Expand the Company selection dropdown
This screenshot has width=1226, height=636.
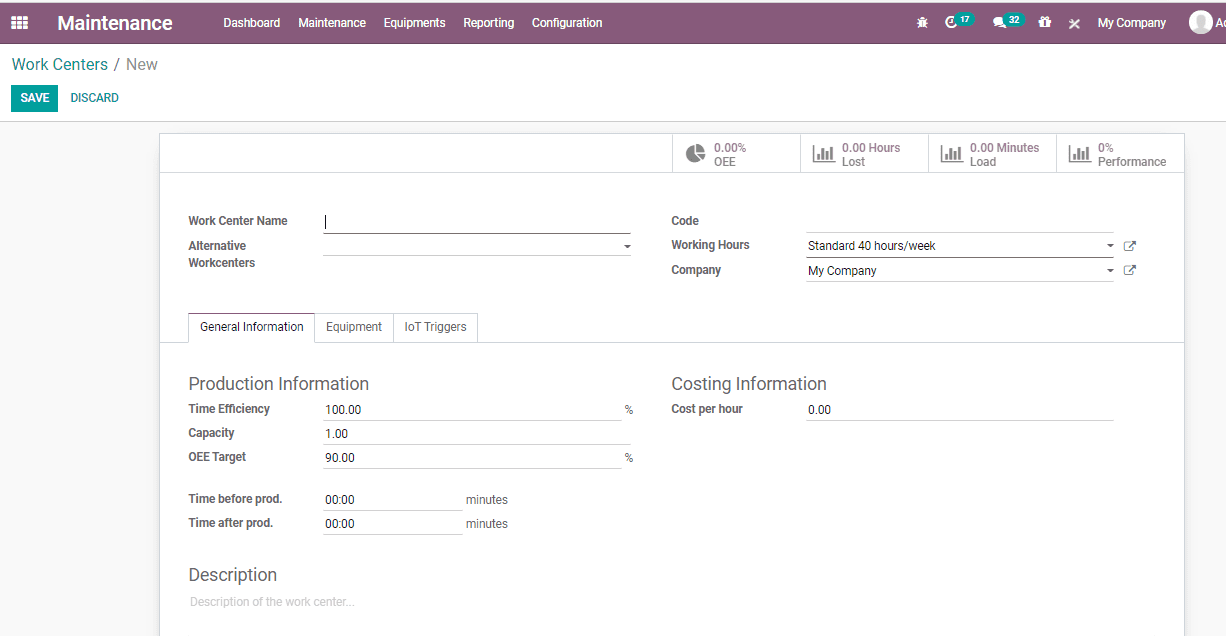pyautogui.click(x=1110, y=269)
